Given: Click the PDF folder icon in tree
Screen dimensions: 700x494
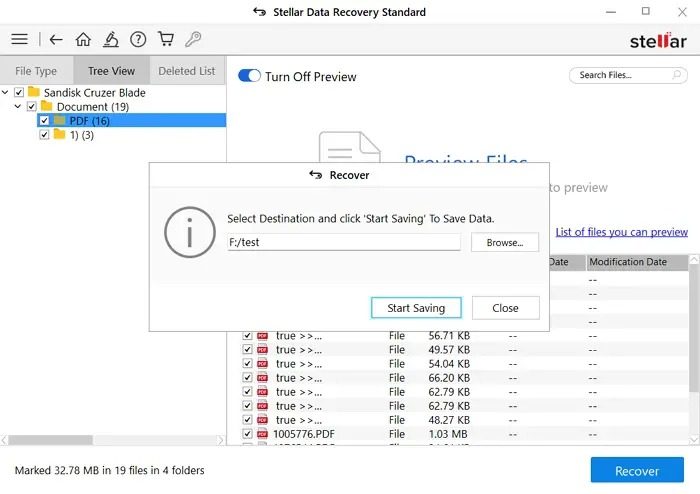Looking at the screenshot, I should pos(59,120).
